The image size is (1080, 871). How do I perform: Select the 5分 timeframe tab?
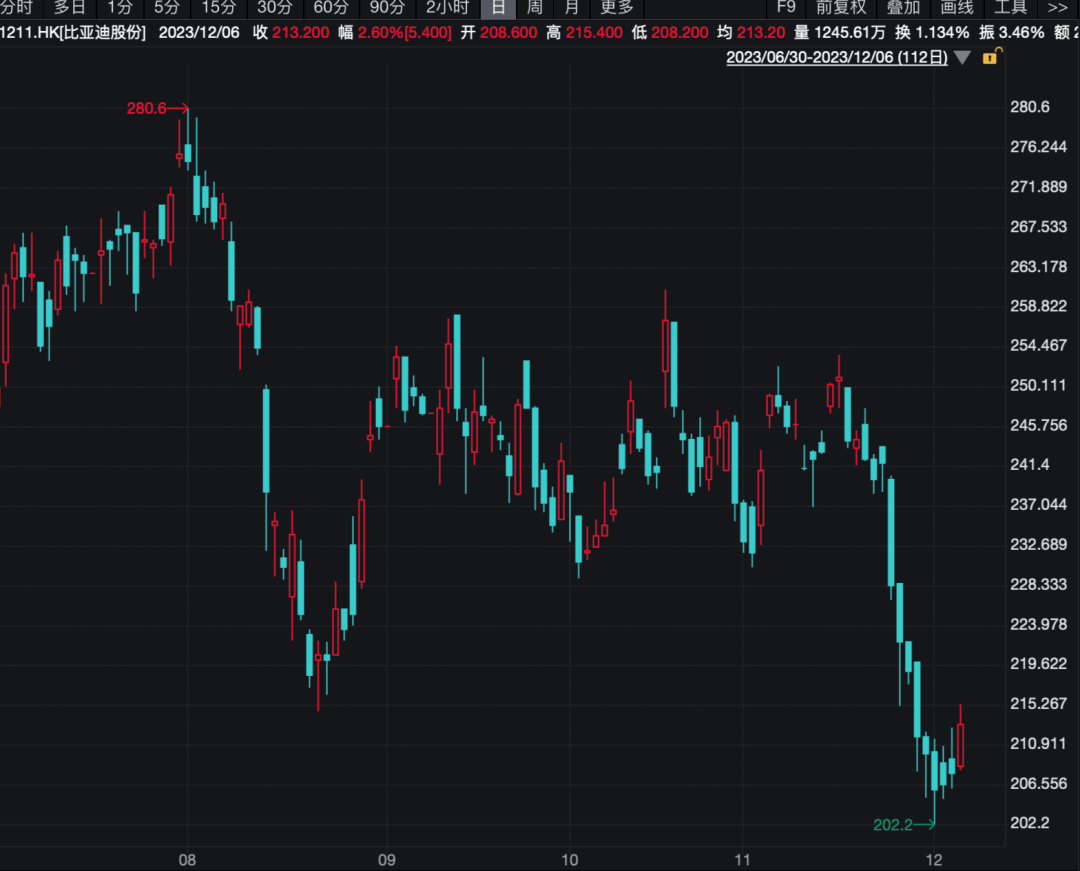166,8
